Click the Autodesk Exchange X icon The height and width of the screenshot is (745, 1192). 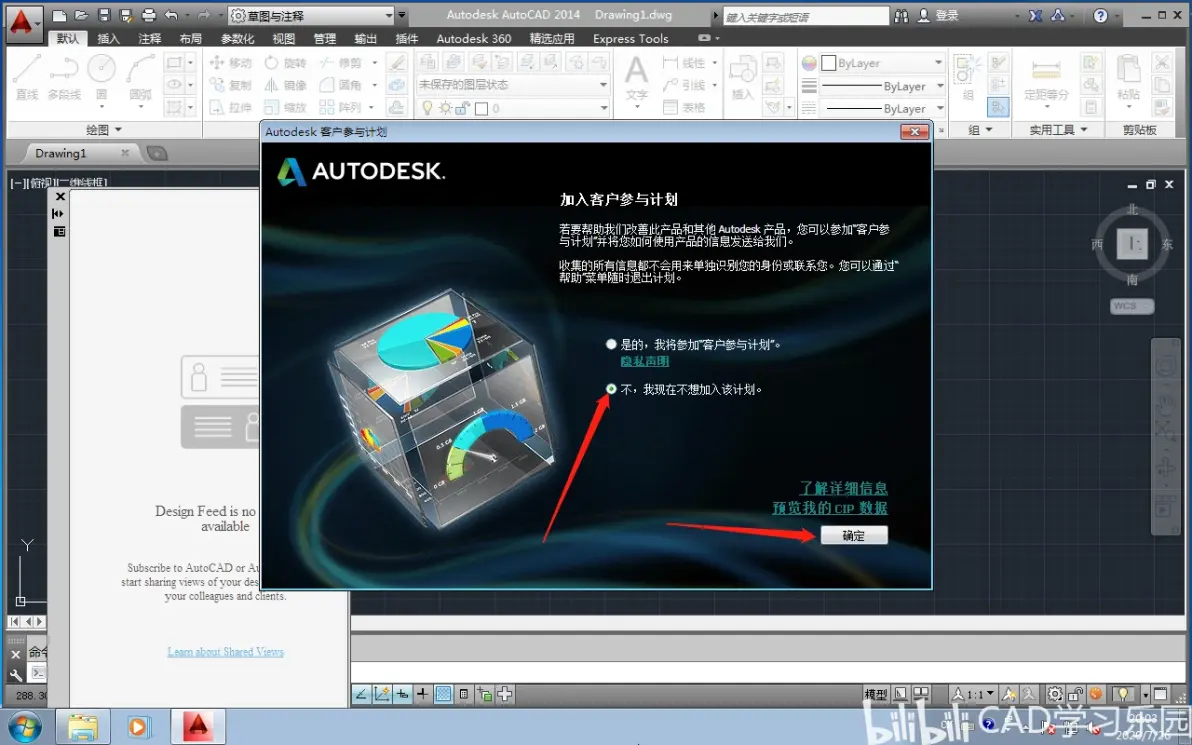1035,15
